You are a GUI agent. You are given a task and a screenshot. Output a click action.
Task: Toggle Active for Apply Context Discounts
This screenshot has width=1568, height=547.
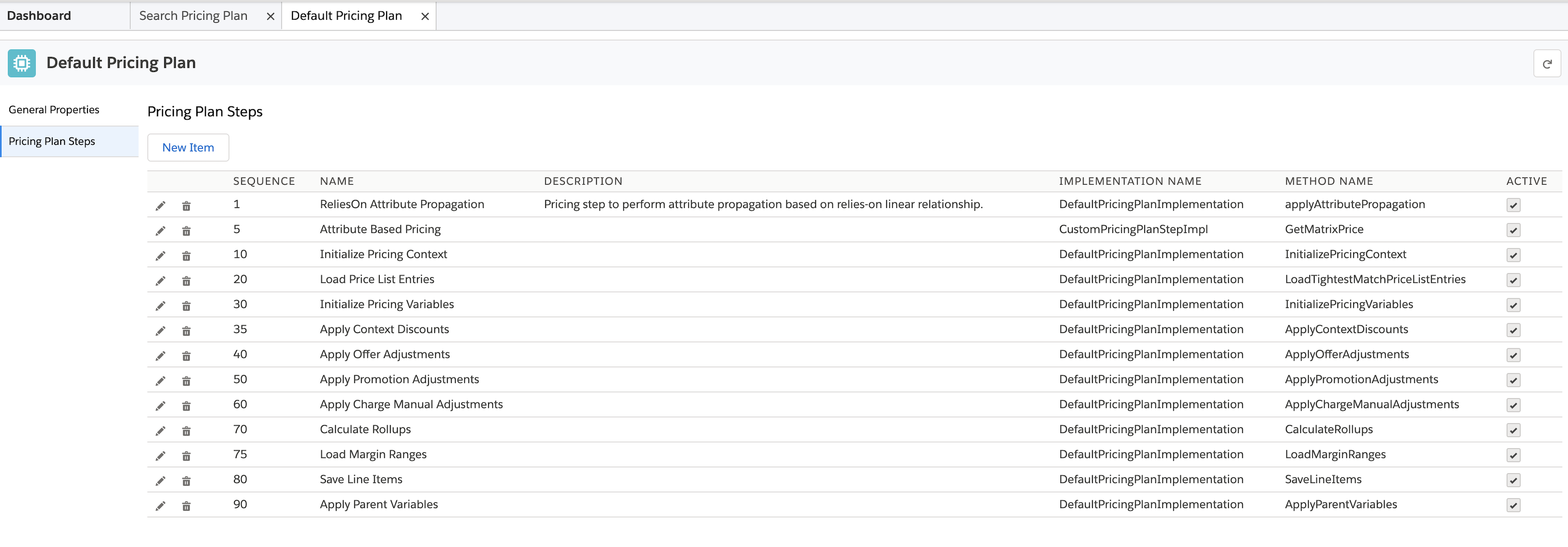click(1513, 330)
